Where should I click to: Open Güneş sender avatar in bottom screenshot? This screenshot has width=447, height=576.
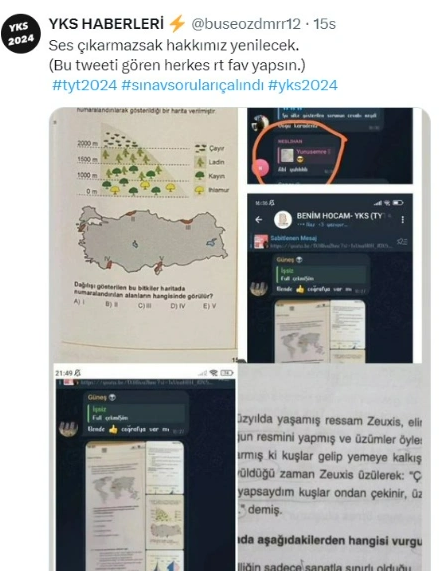point(68,429)
